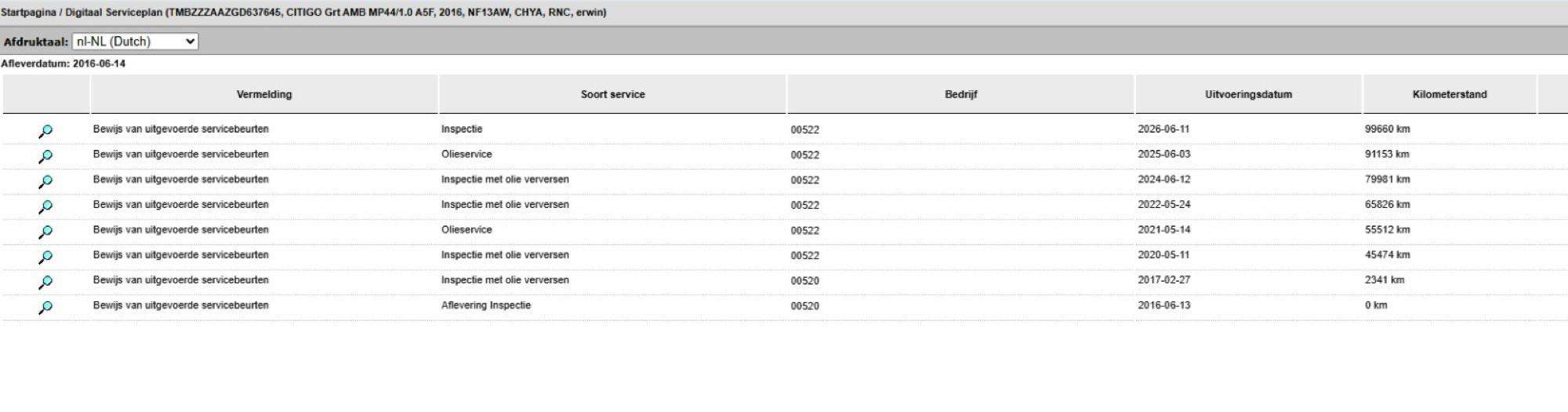Sort by the Vermelding column header
The height and width of the screenshot is (412, 1568).
(x=264, y=94)
